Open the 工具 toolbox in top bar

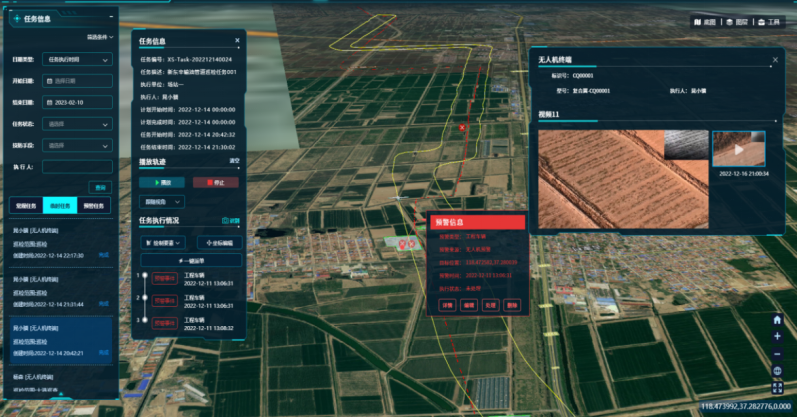(768, 21)
